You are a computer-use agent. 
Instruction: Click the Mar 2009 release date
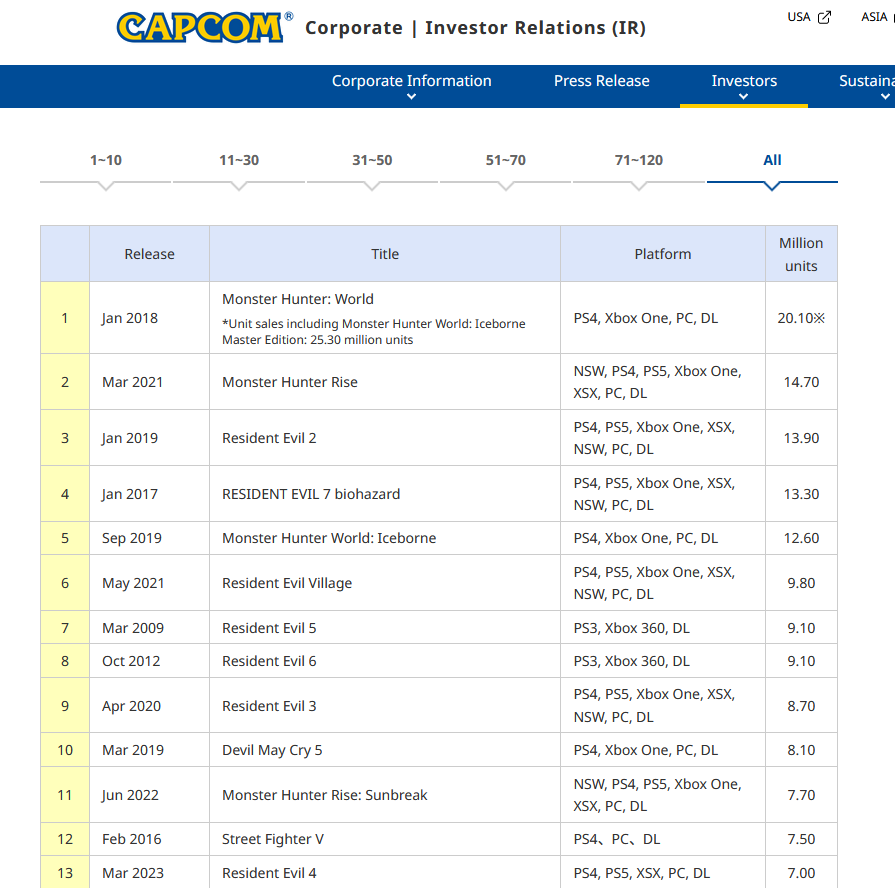133,628
